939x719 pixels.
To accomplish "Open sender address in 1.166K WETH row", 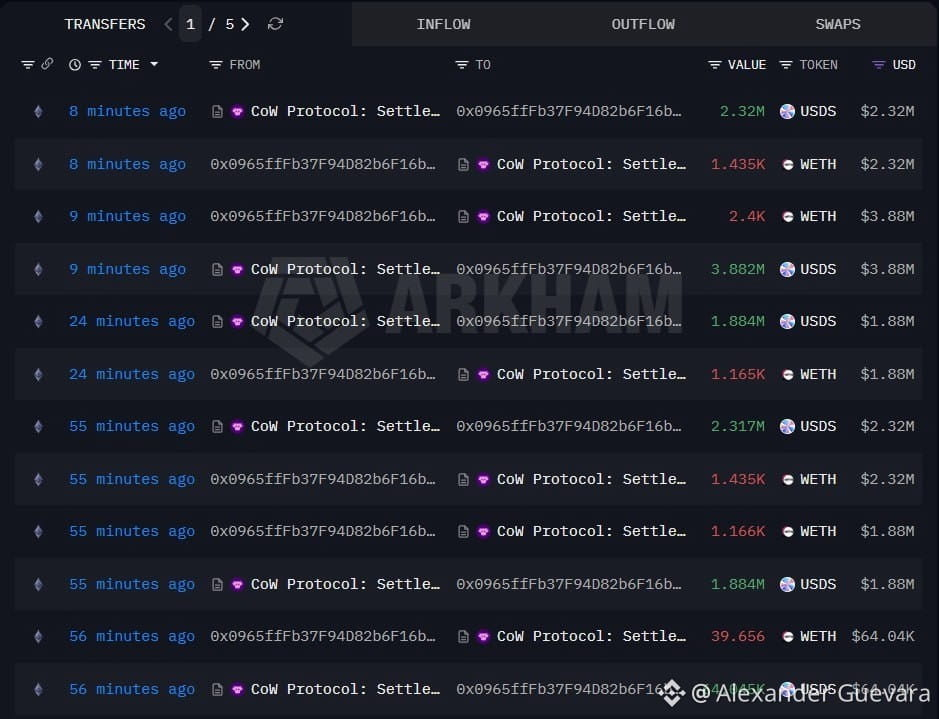I will point(323,531).
